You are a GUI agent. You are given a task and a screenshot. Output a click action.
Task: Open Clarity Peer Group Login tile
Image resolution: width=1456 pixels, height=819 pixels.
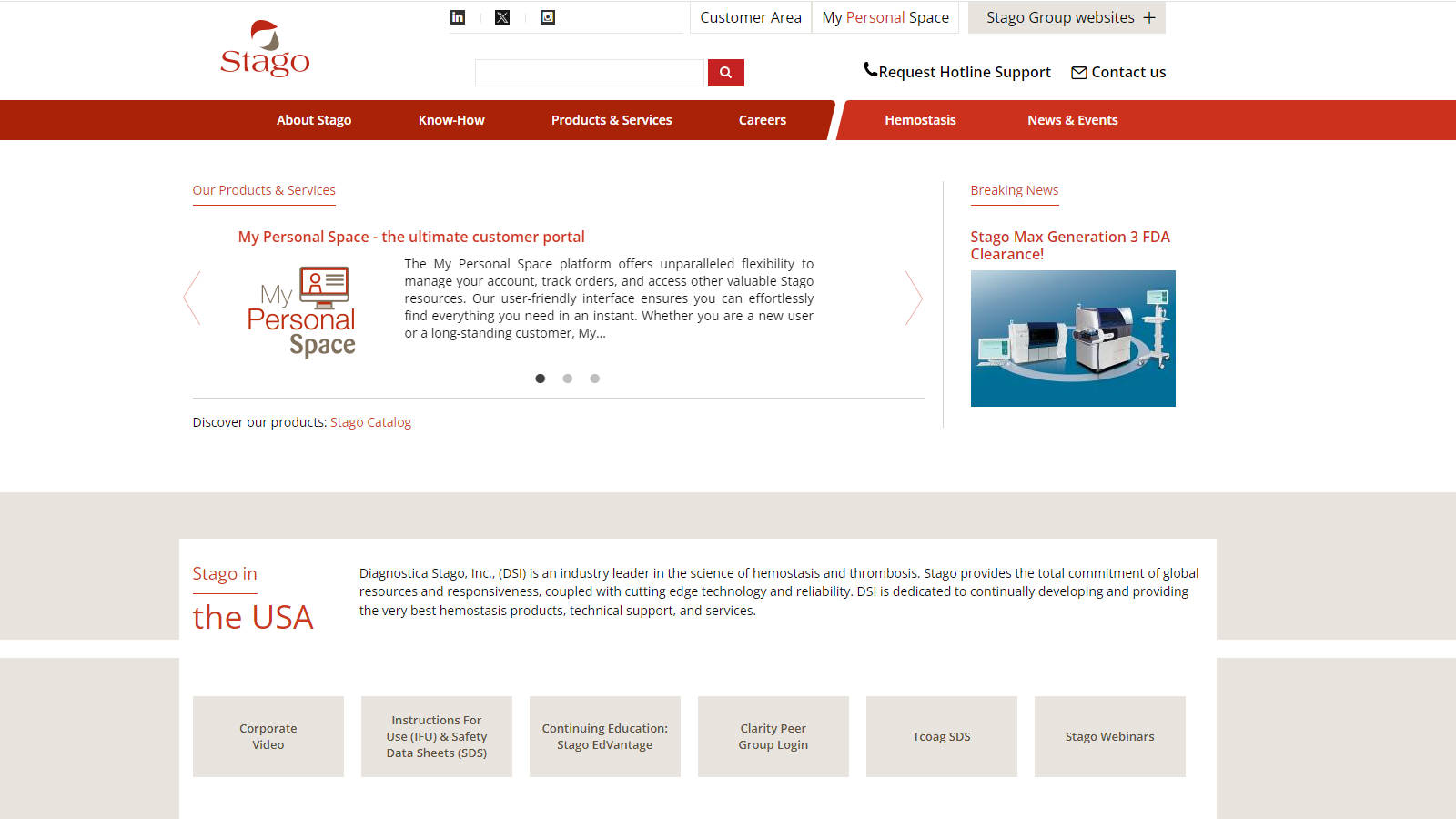[773, 736]
